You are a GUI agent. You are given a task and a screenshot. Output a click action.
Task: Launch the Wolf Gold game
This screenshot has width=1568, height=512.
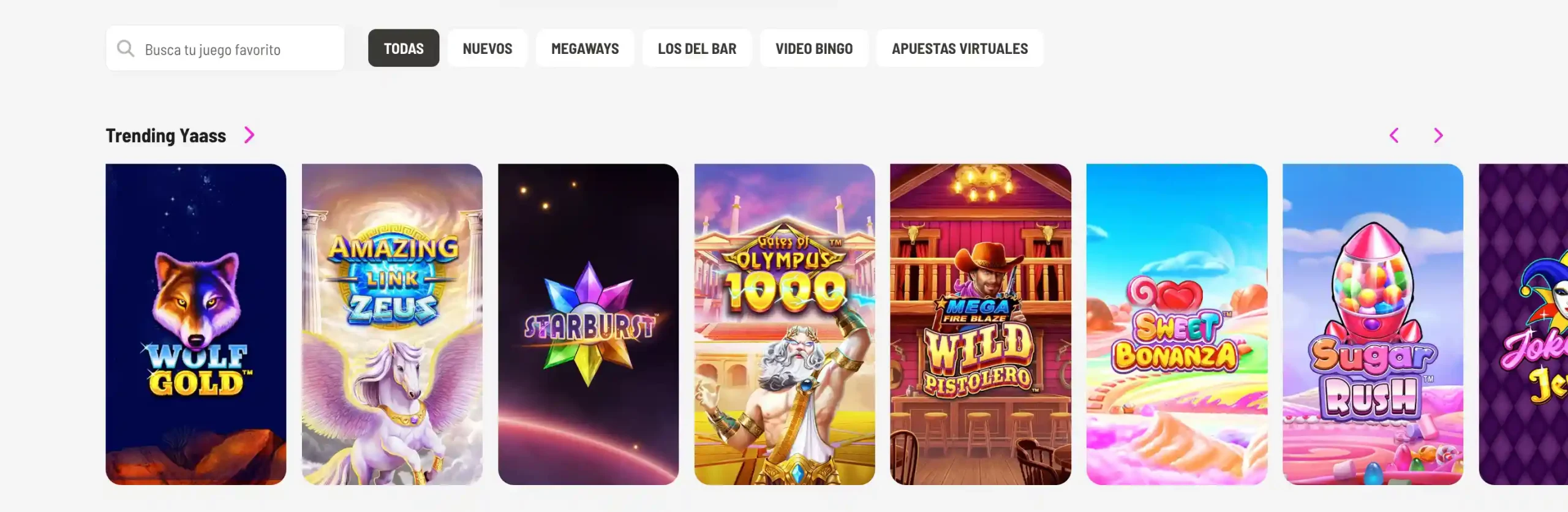tap(196, 324)
